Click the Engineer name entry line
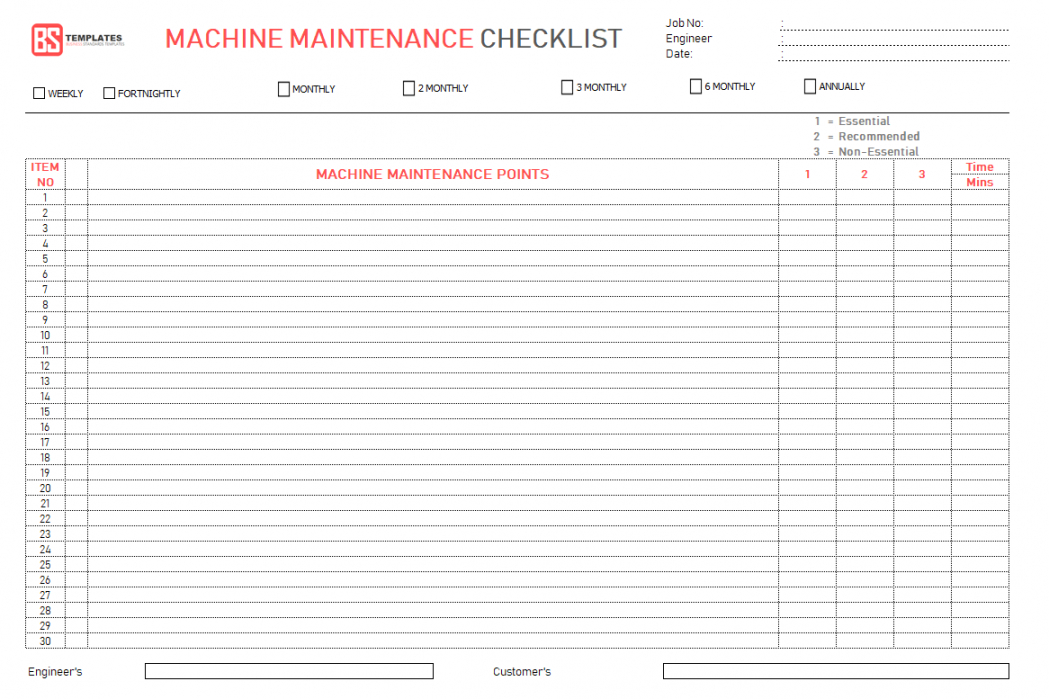 (893, 40)
